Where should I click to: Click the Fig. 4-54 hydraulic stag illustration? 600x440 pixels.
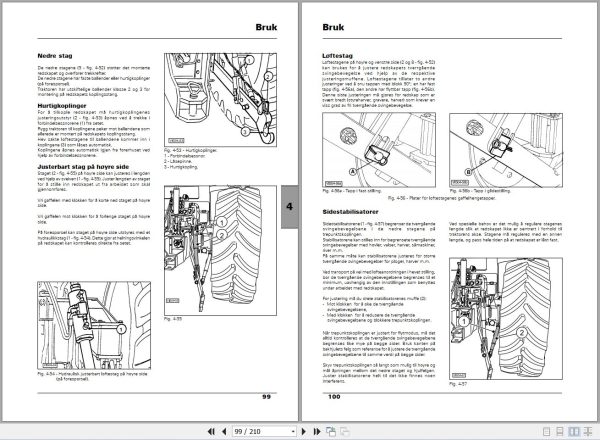(94, 326)
